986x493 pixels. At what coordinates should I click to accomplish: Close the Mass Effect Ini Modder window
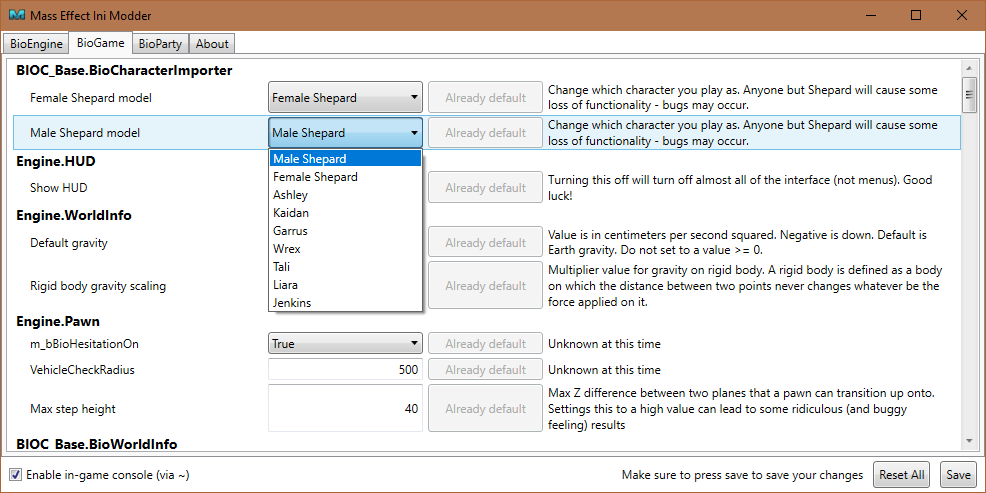[x=961, y=15]
